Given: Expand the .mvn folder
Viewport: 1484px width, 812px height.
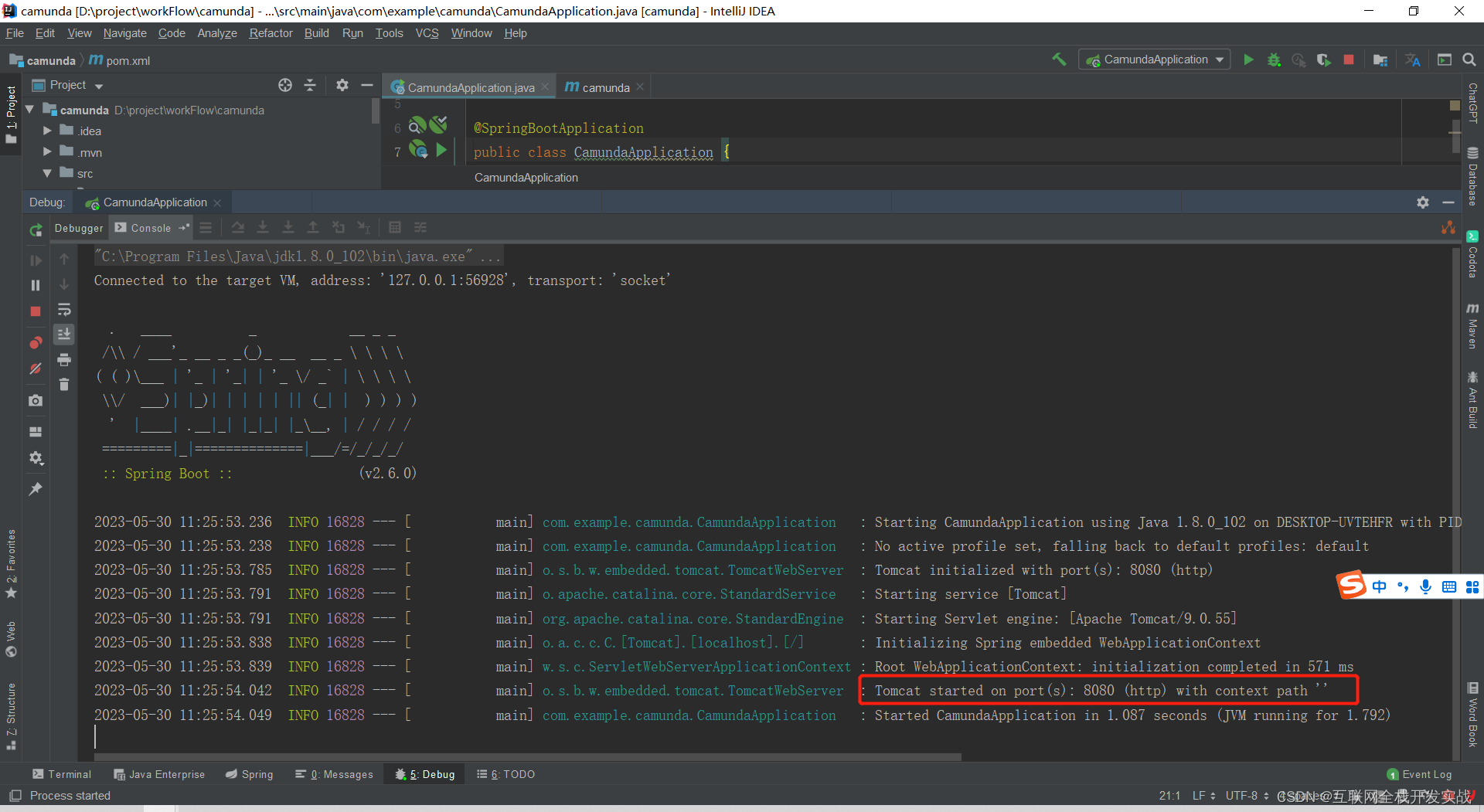Looking at the screenshot, I should [47, 152].
